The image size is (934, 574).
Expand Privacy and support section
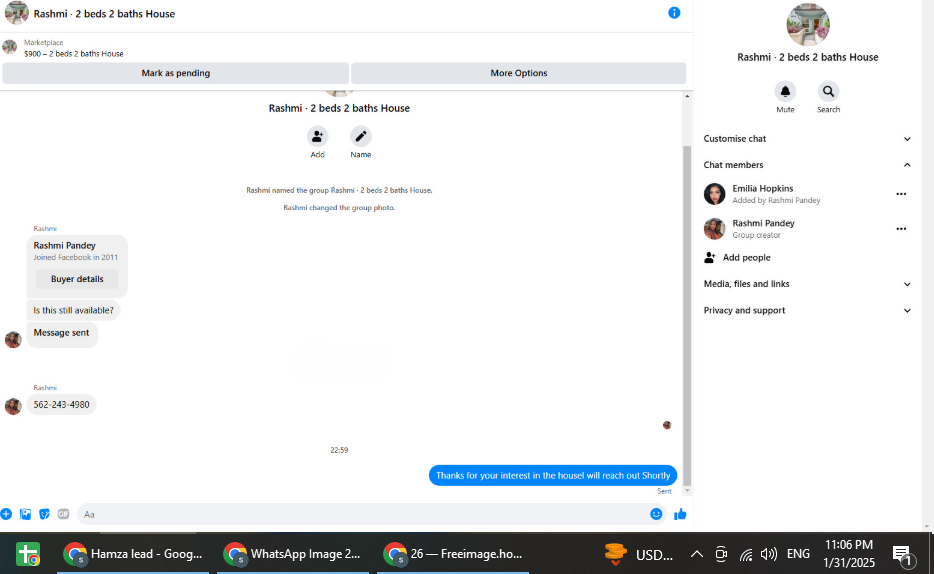coord(807,310)
